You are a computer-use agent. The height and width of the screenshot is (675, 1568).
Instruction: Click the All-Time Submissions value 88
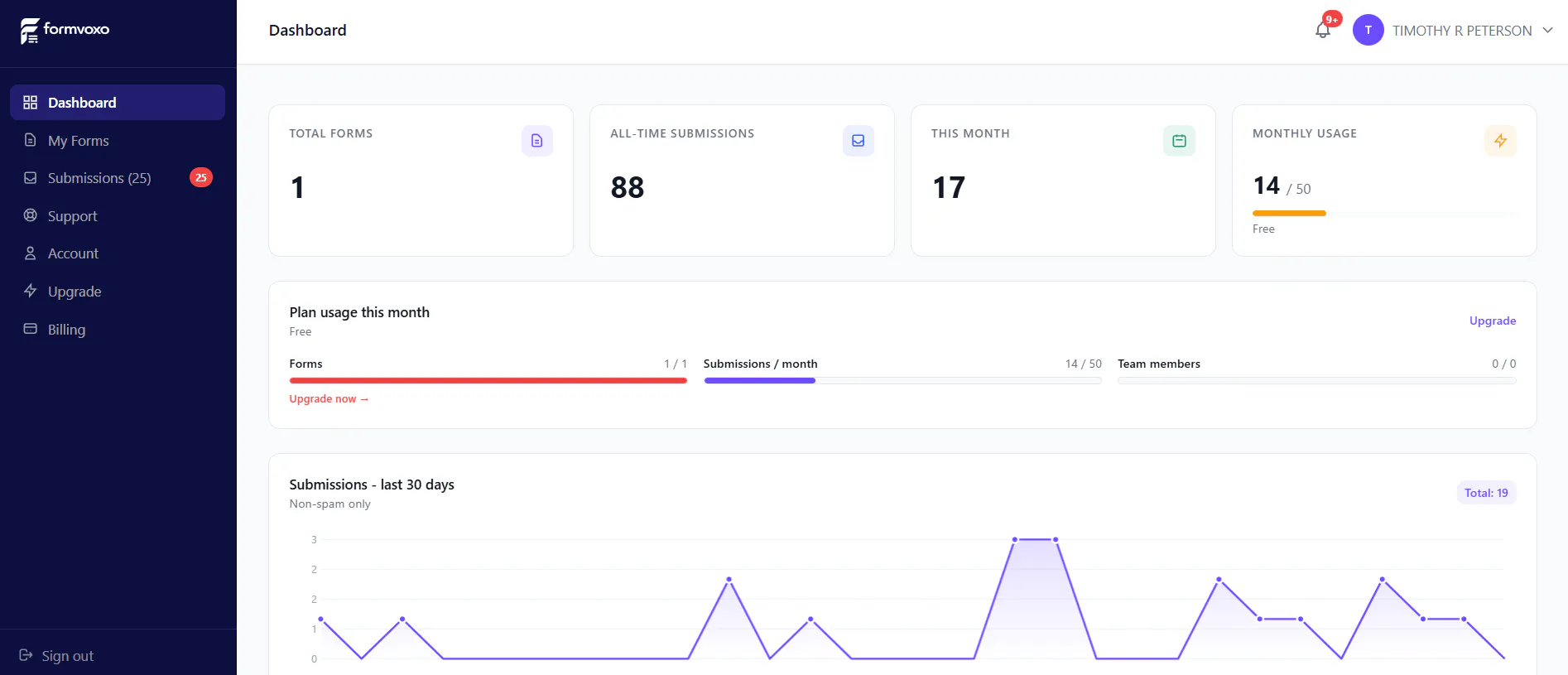pyautogui.click(x=628, y=188)
